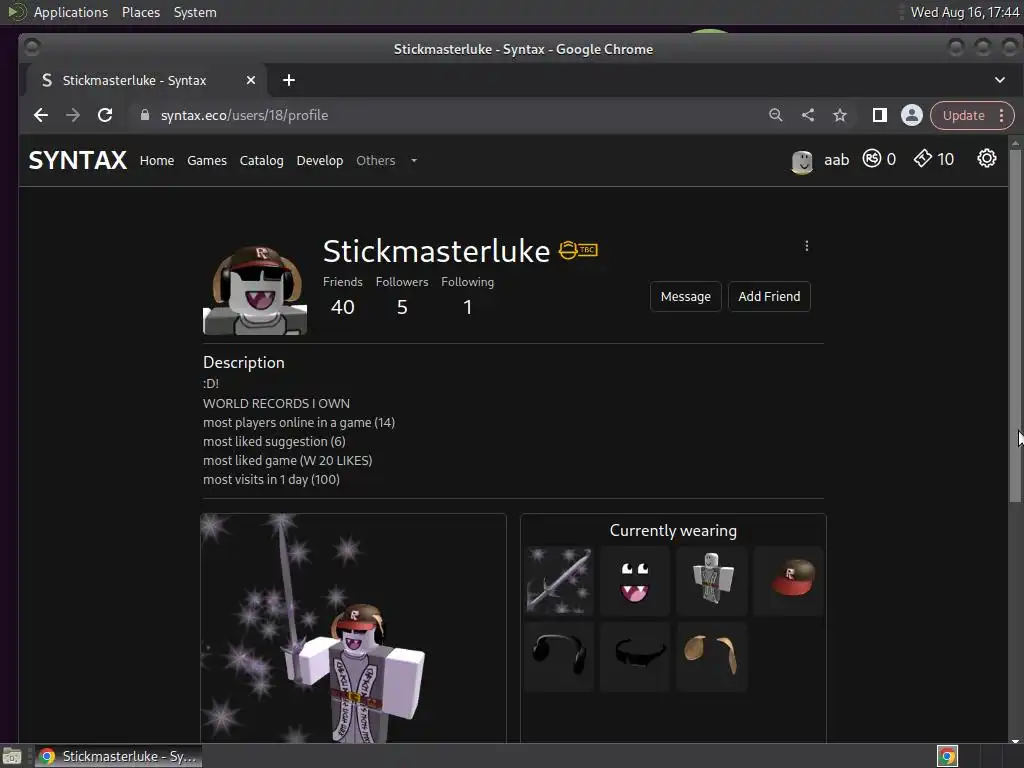
Task: Expand the Others dropdown menu
Action: tap(387, 161)
